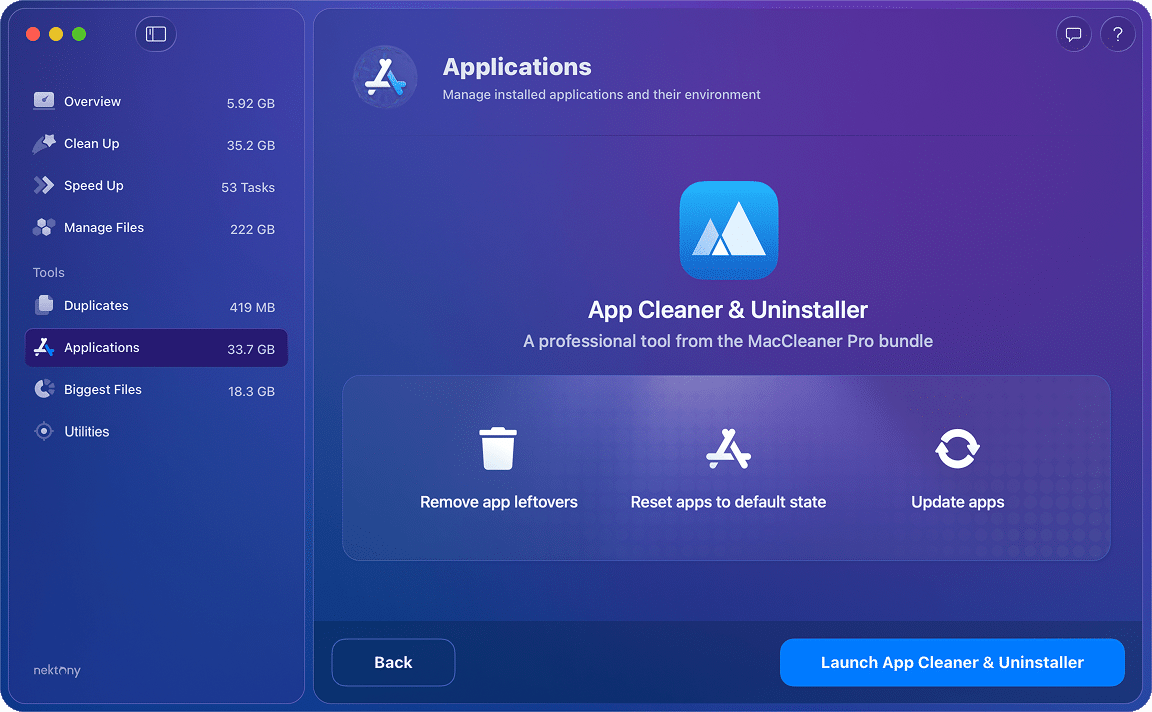
Task: Select Overview in the sidebar
Action: [x=92, y=101]
